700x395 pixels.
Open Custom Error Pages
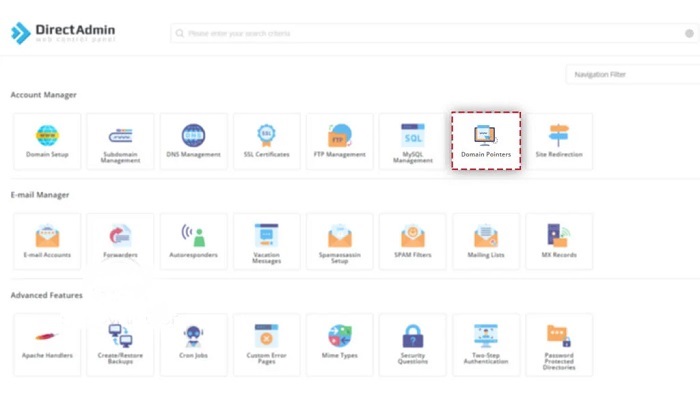click(267, 345)
